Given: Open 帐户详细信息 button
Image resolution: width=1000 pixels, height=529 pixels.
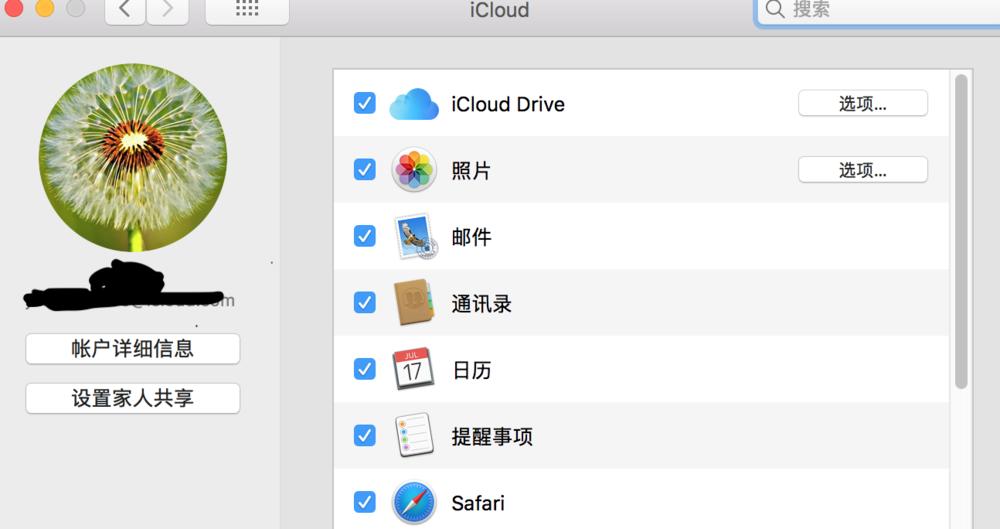Looking at the screenshot, I should click(133, 348).
